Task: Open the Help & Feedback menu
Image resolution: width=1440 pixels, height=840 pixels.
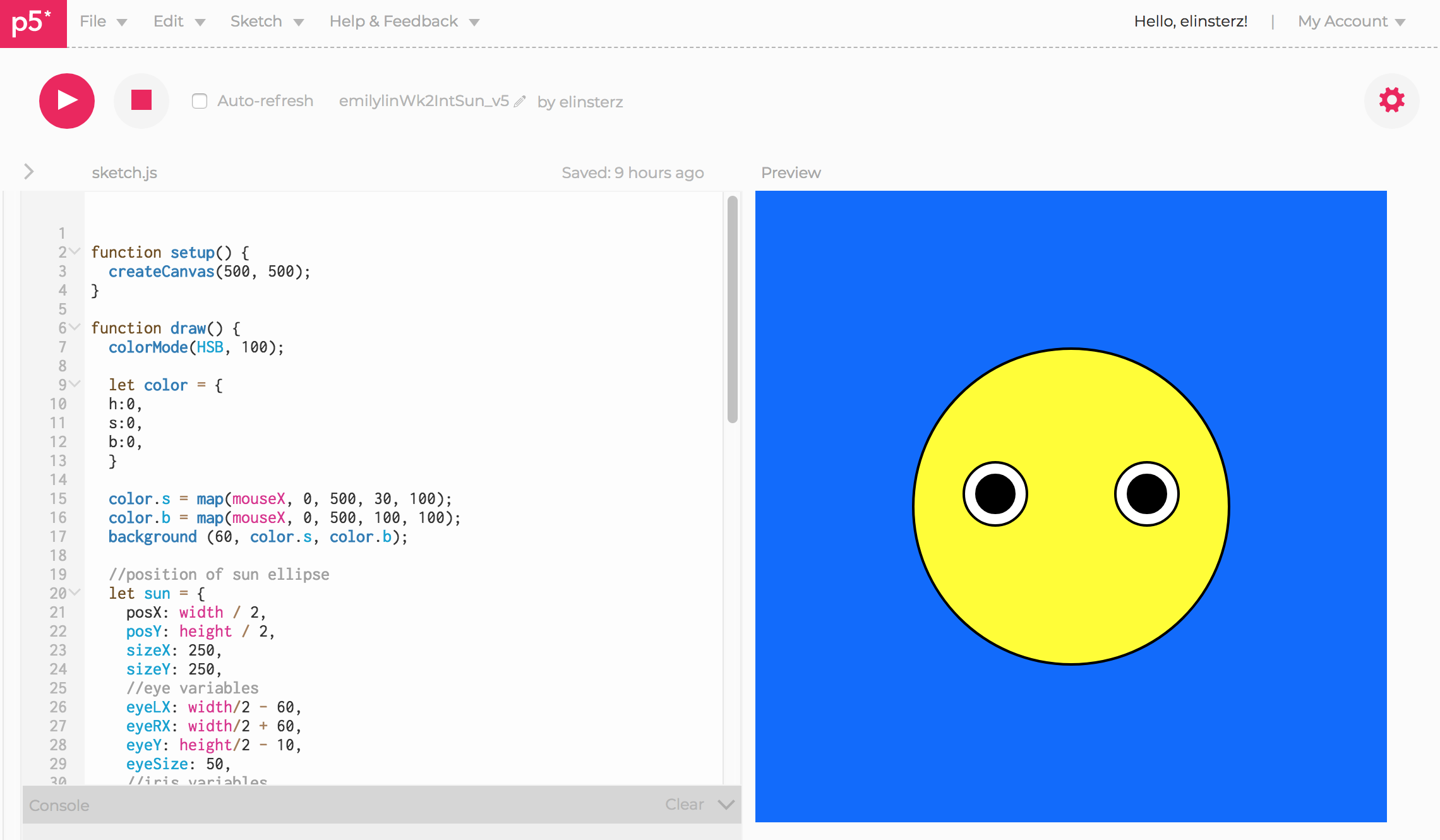Action: (404, 21)
